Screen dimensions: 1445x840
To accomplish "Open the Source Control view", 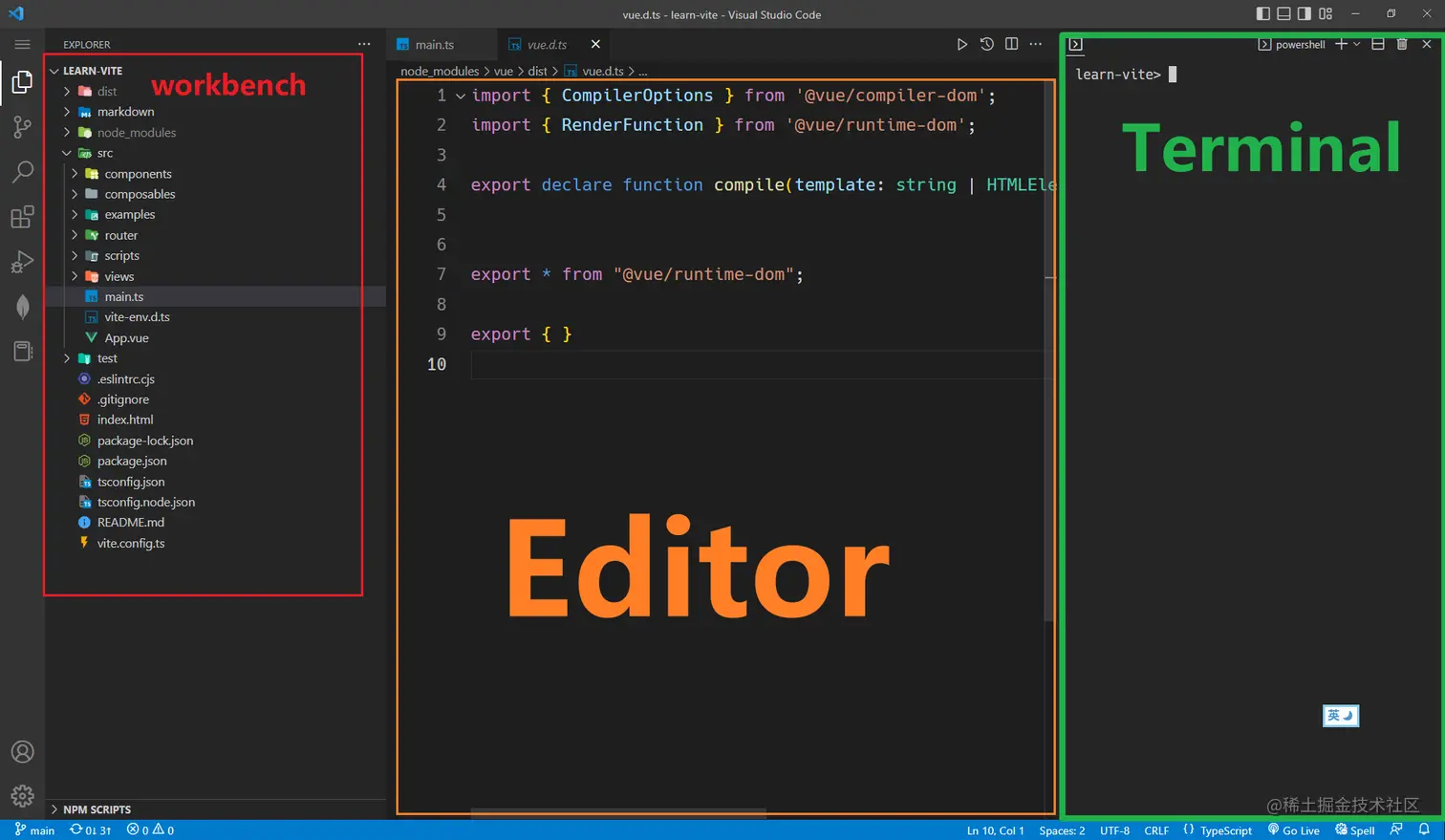I will point(22,127).
